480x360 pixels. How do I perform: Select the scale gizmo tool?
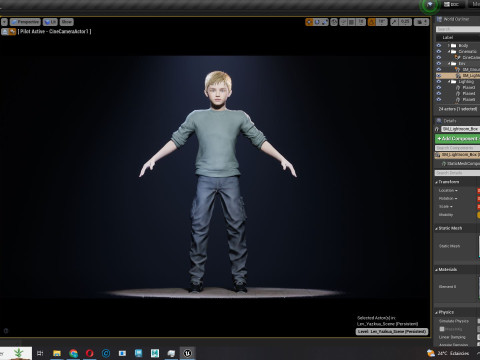324,22
